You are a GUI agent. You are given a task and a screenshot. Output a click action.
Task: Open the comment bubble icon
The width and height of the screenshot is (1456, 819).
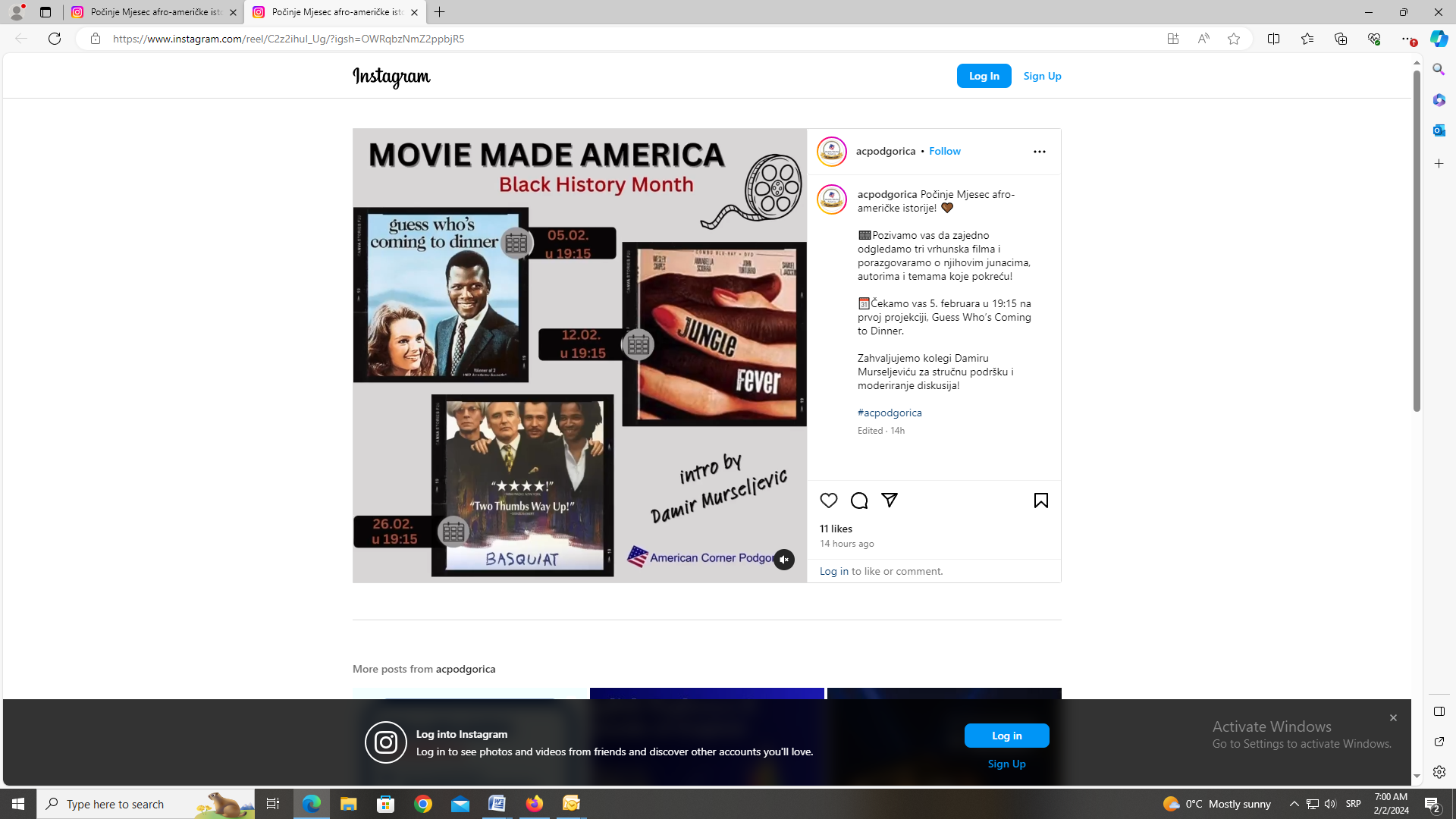[858, 500]
